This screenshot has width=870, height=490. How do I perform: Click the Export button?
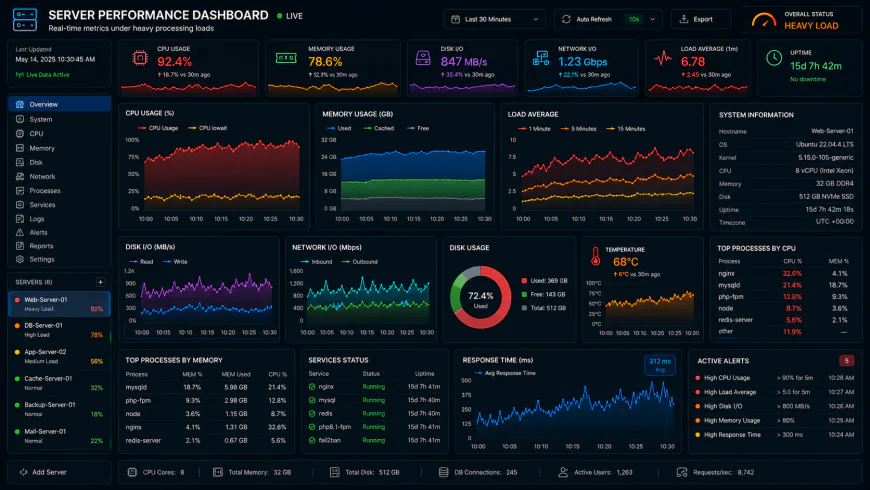pyautogui.click(x=700, y=19)
